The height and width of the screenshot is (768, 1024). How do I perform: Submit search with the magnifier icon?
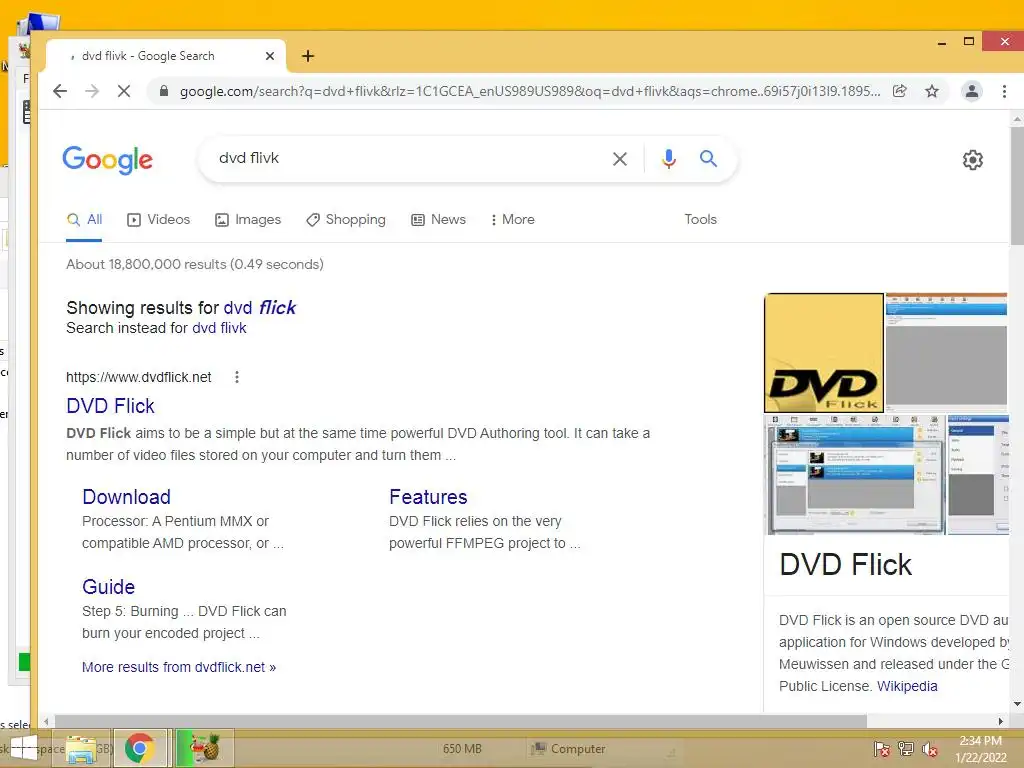coord(709,159)
